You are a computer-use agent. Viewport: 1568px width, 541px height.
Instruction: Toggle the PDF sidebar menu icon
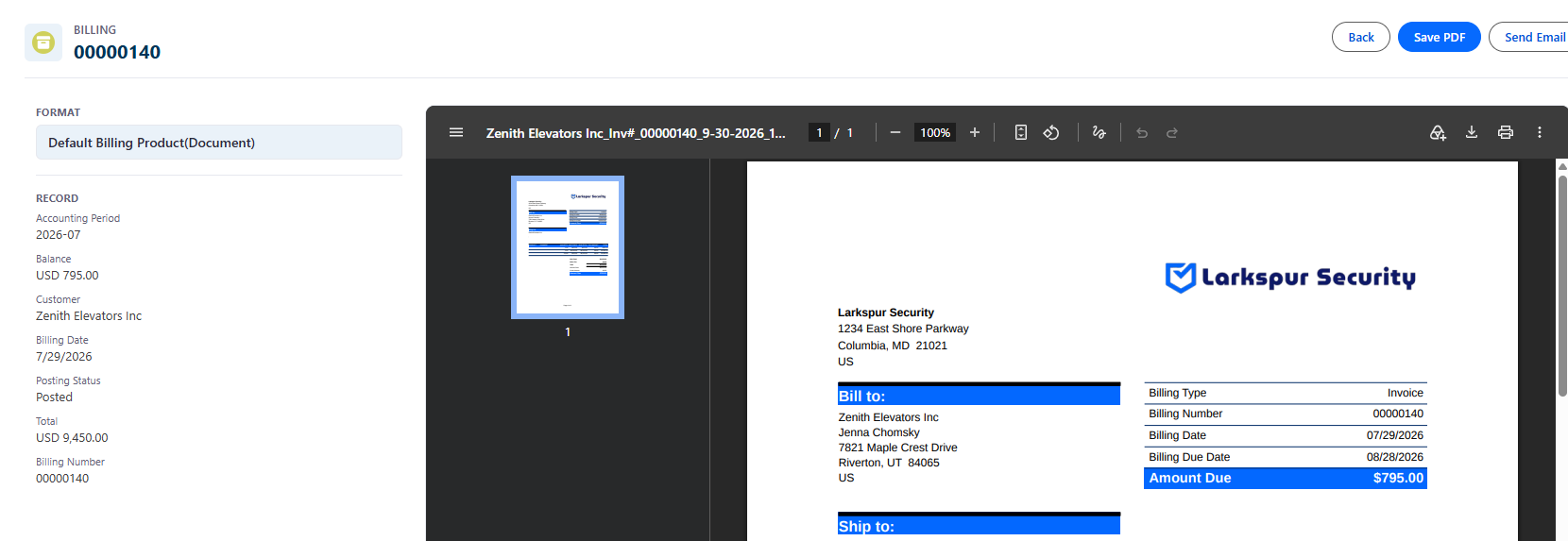click(x=456, y=132)
